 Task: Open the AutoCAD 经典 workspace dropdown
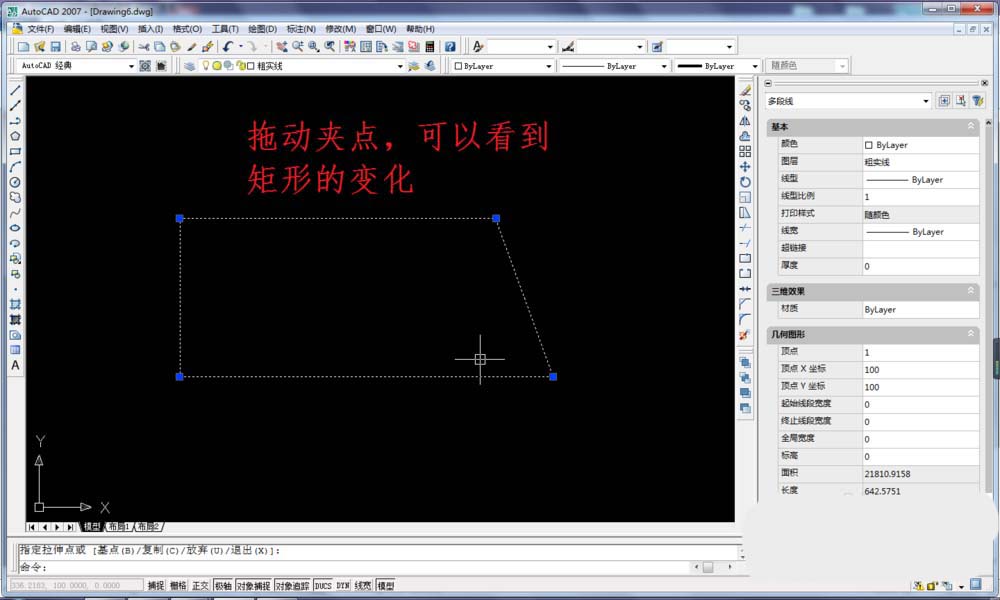pyautogui.click(x=134, y=65)
